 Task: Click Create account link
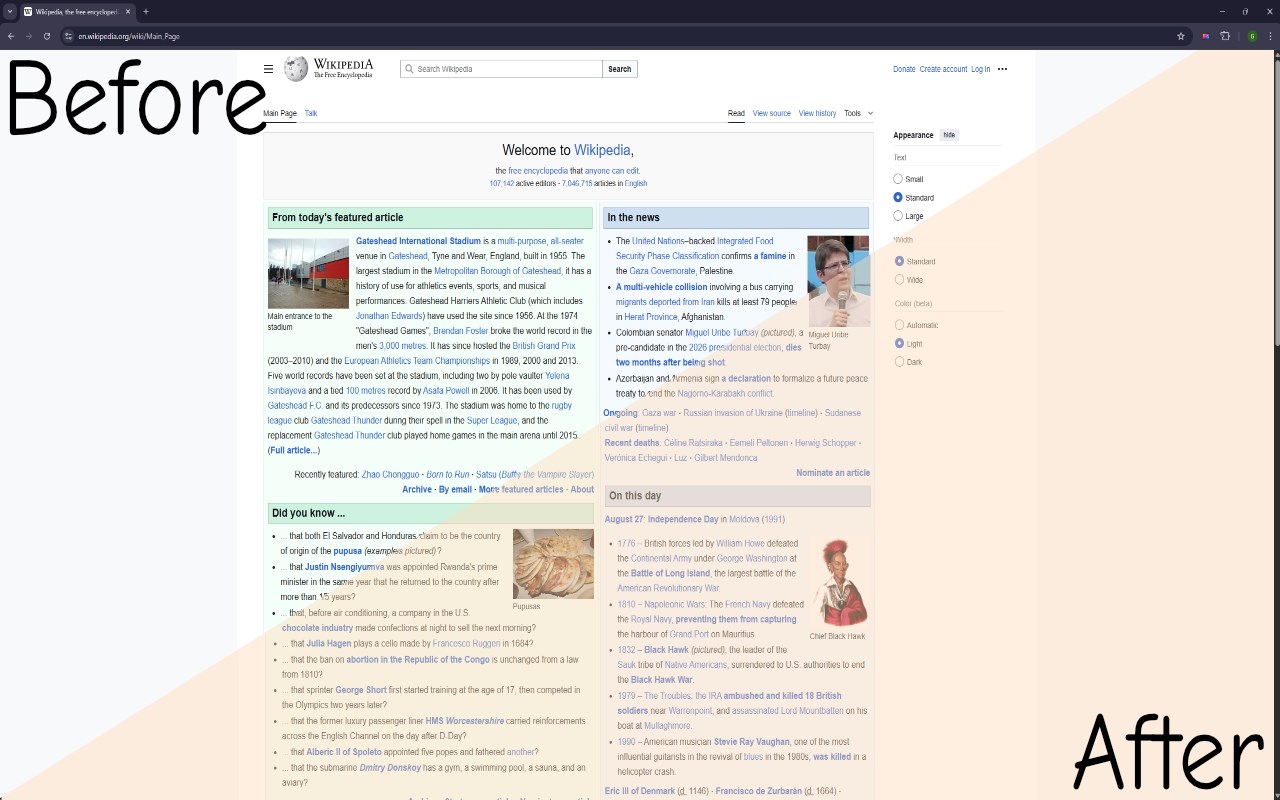943,69
